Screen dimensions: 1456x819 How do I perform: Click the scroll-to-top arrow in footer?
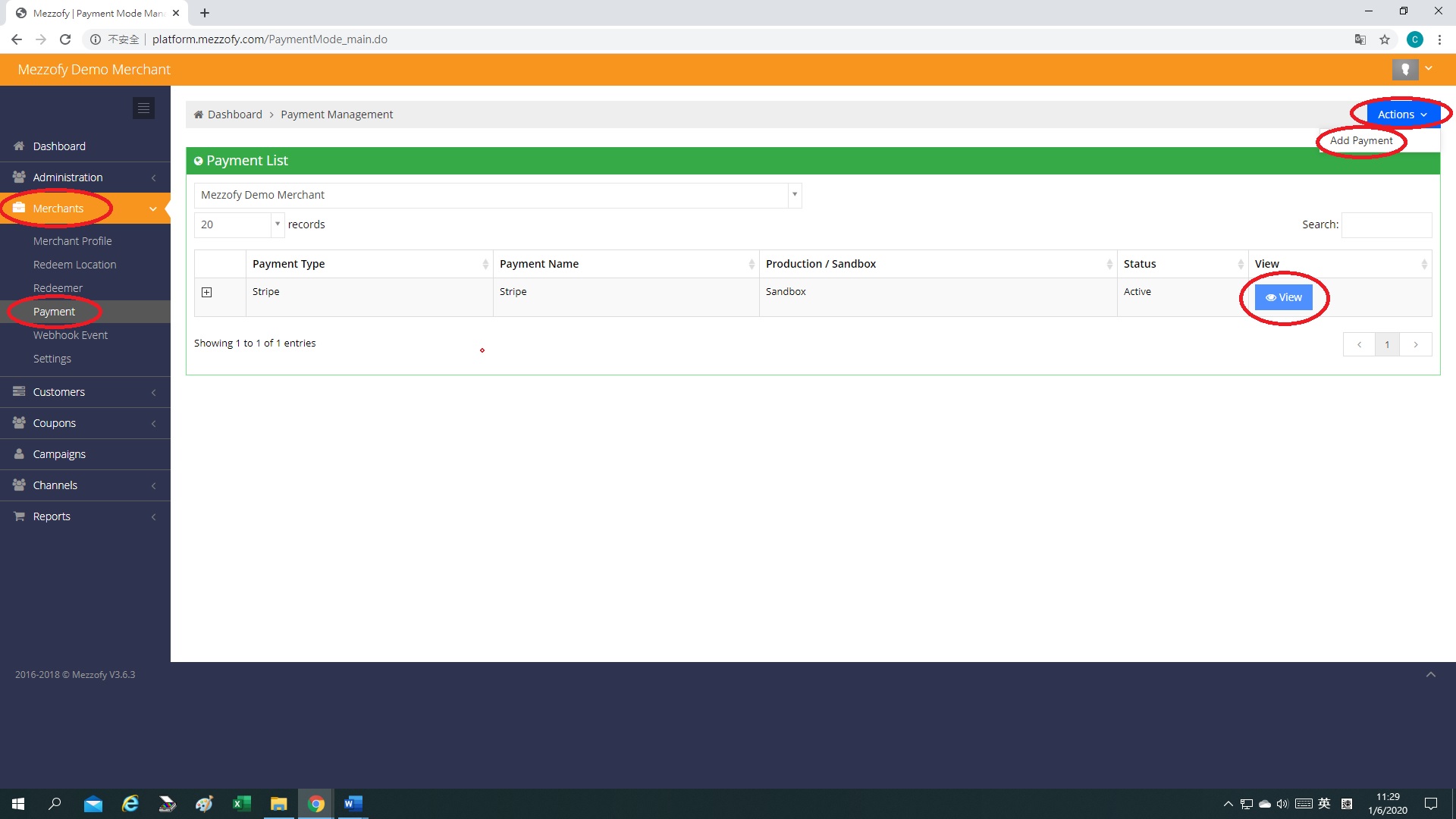pyautogui.click(x=1430, y=674)
